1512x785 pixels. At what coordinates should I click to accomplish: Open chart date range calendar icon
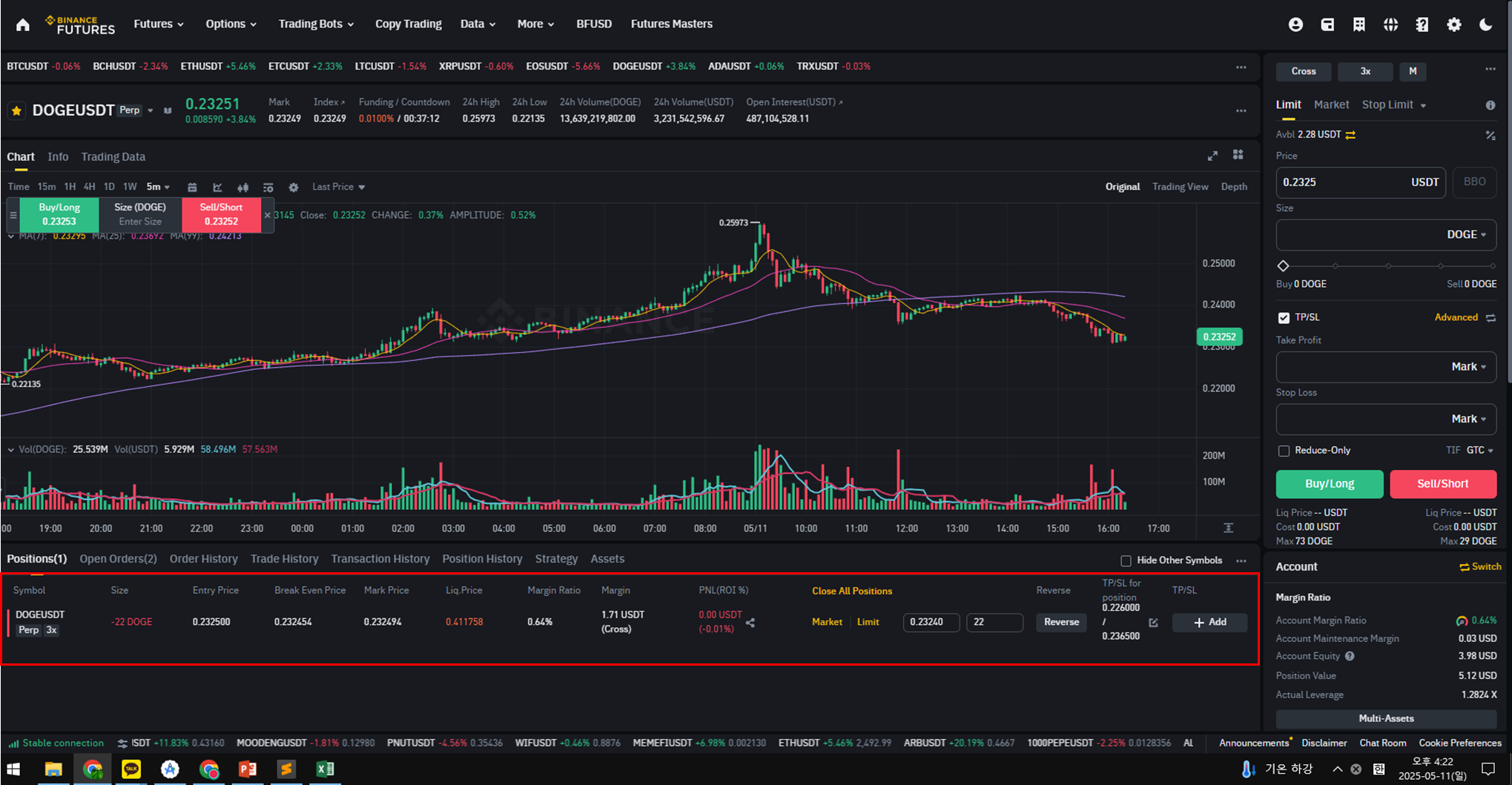tap(192, 188)
